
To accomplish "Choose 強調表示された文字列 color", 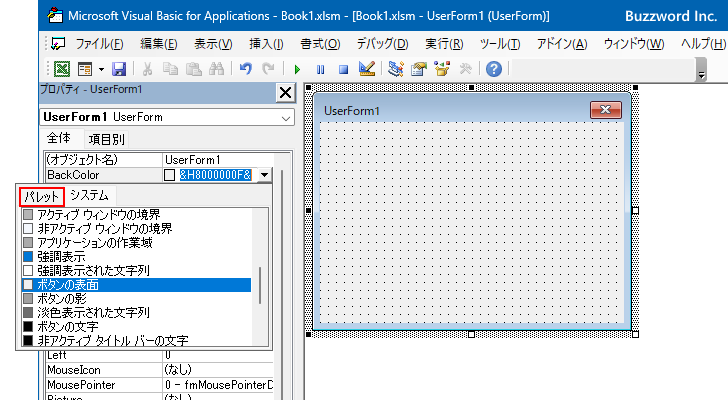I will (137, 270).
